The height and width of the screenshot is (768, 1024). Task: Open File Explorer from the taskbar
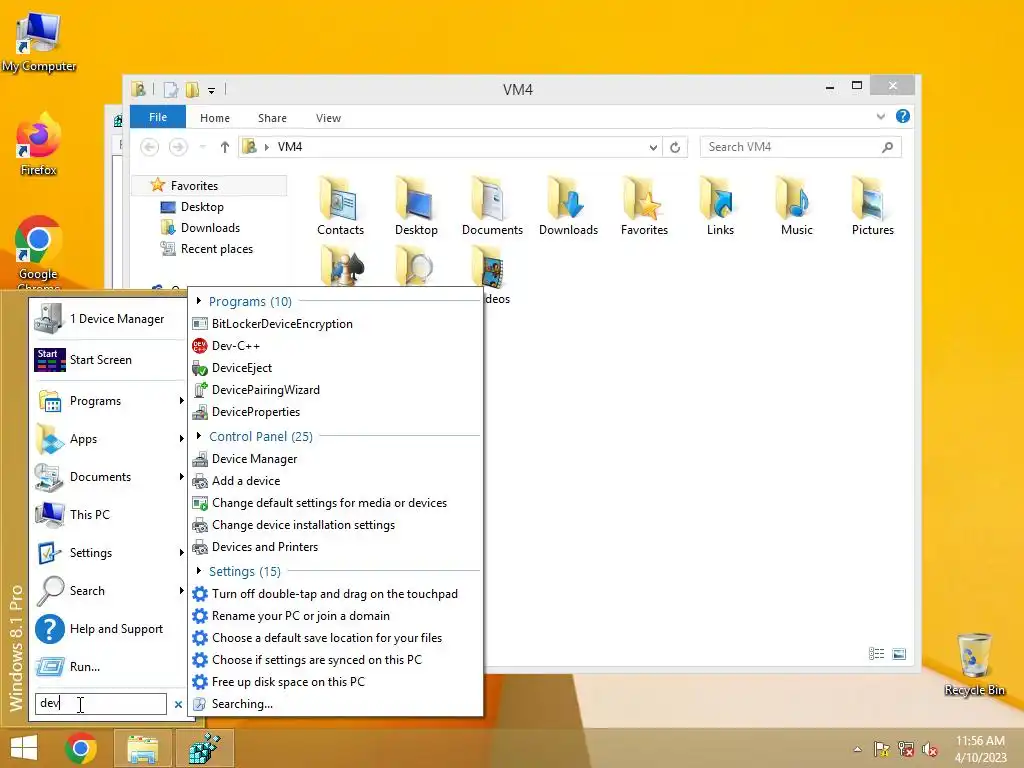point(143,748)
